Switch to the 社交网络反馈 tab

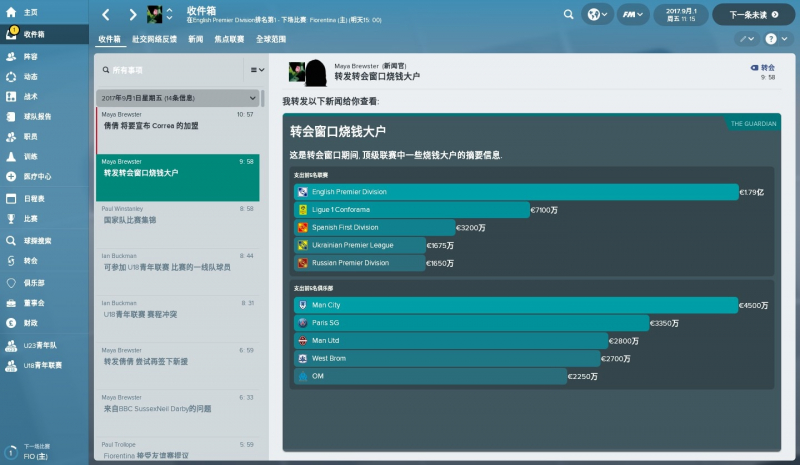click(x=154, y=38)
